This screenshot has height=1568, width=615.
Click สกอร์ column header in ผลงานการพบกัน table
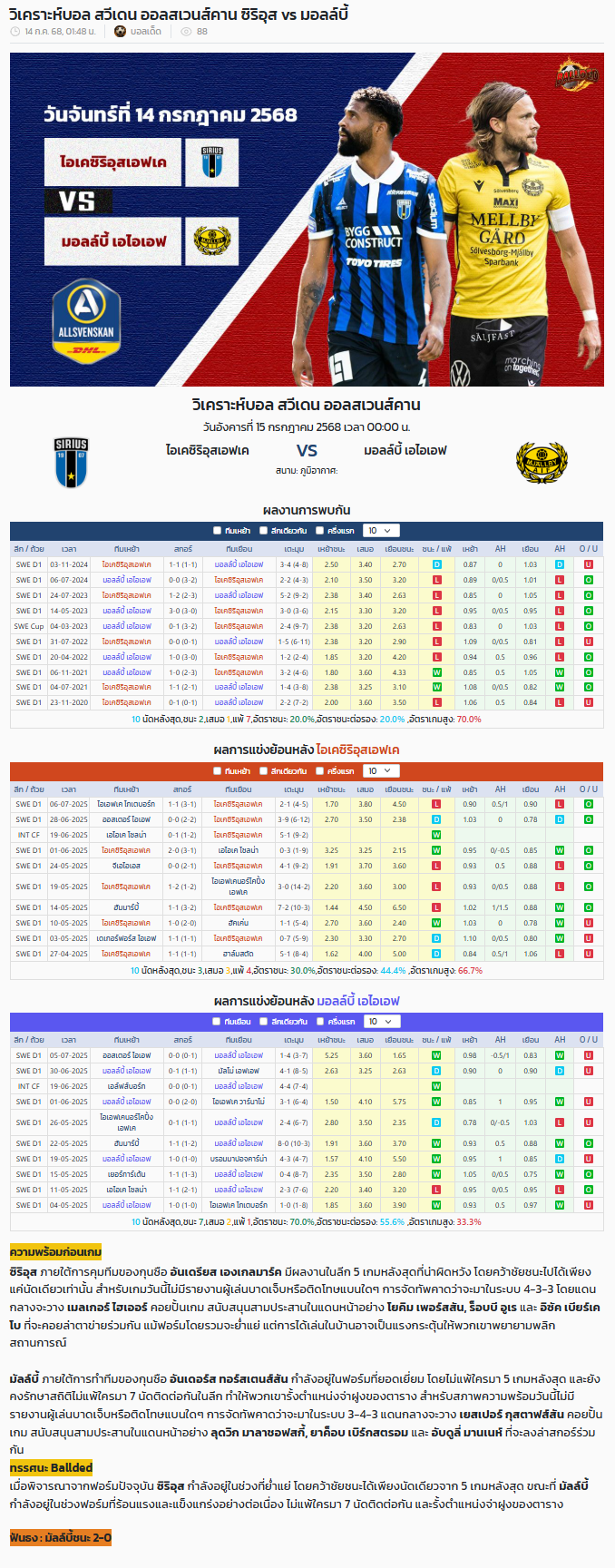point(183,549)
